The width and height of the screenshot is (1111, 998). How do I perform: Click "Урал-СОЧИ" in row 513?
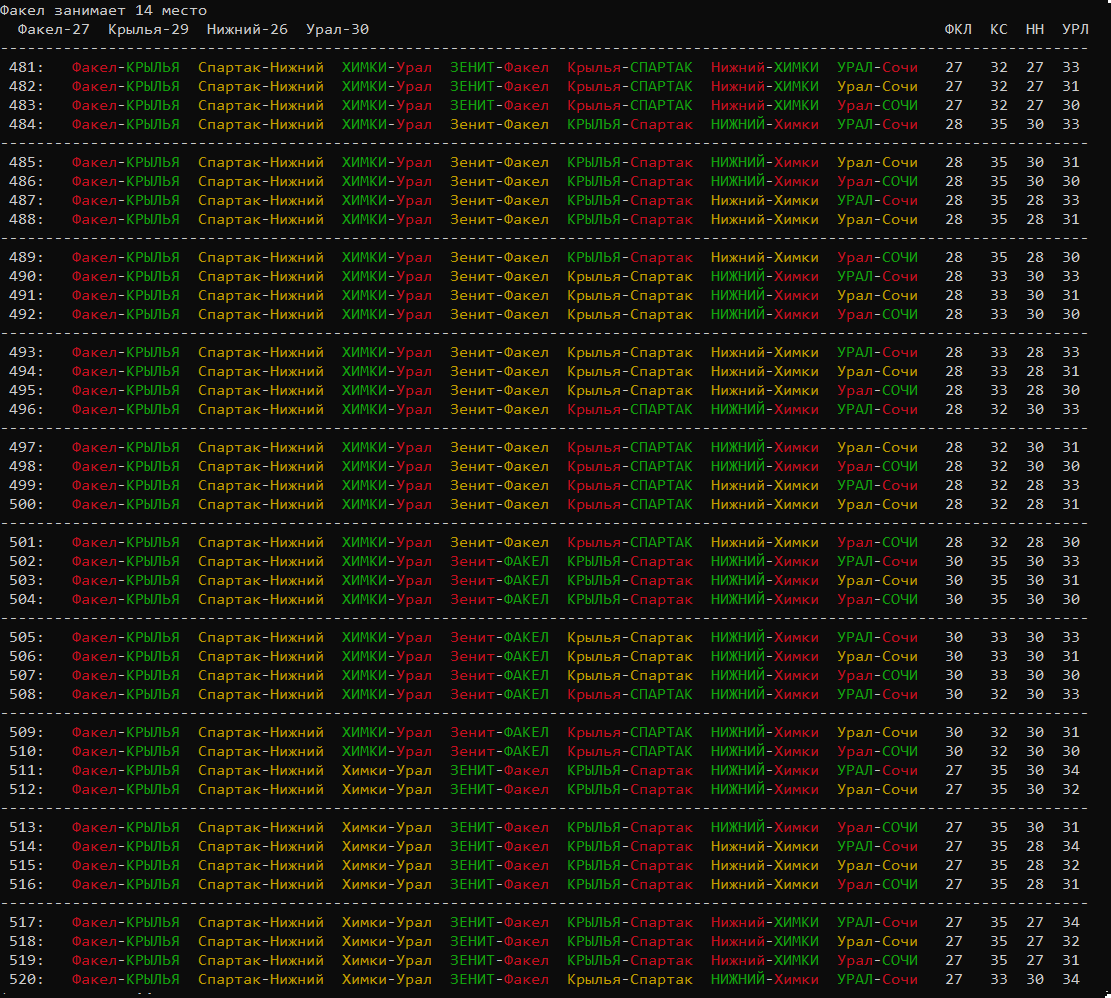(x=877, y=827)
